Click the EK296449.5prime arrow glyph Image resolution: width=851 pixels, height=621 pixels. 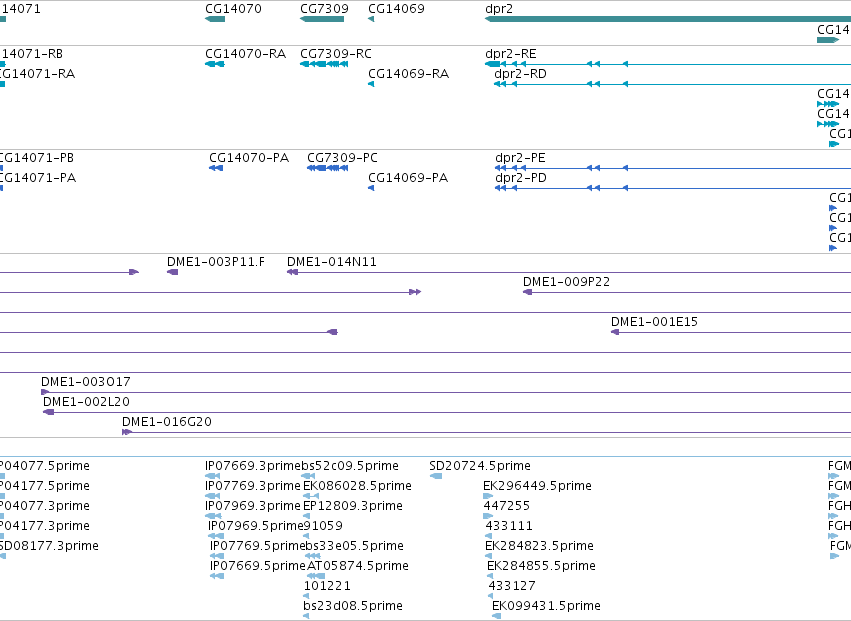[488, 496]
